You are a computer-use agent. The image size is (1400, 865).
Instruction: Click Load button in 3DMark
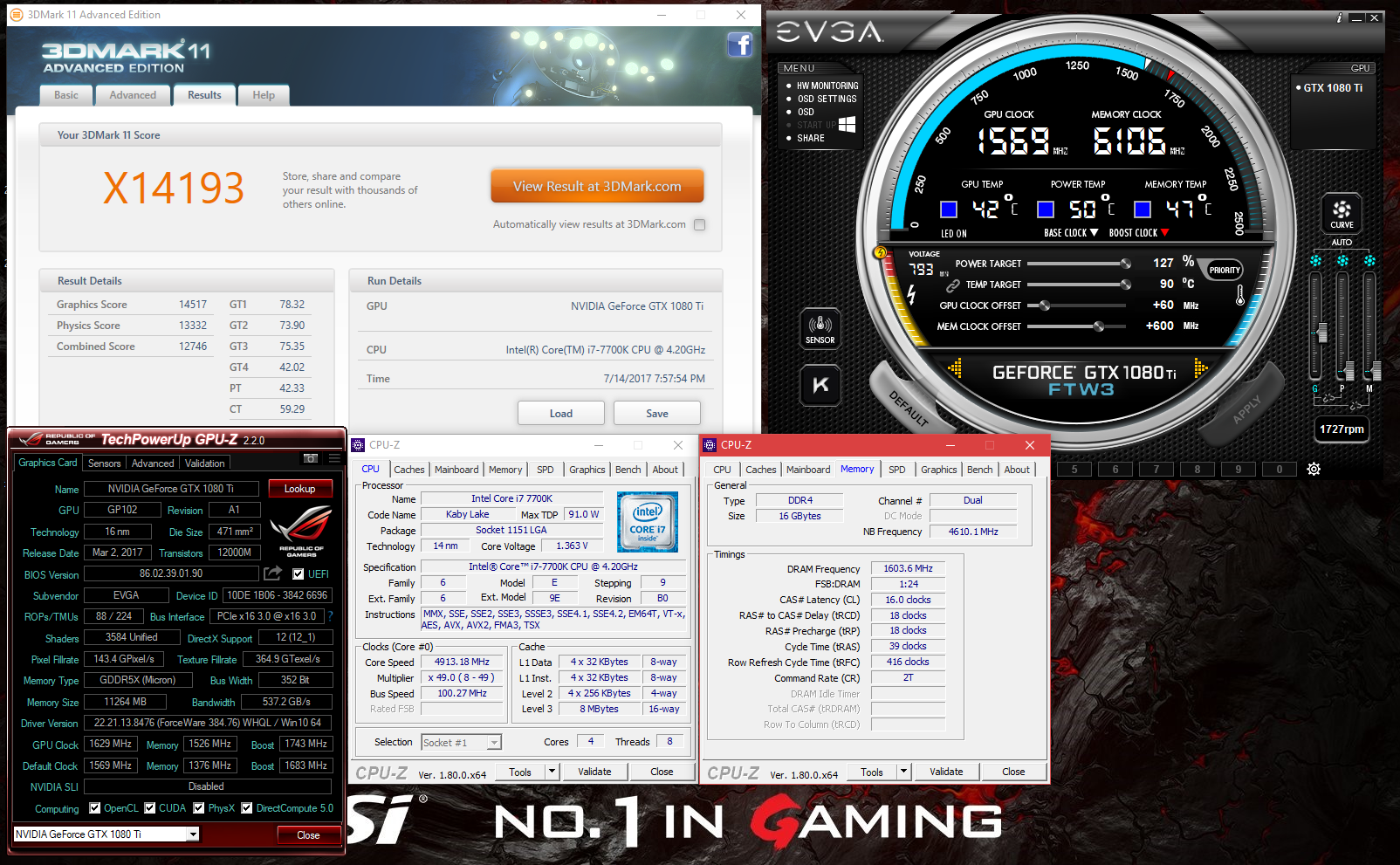tap(561, 414)
